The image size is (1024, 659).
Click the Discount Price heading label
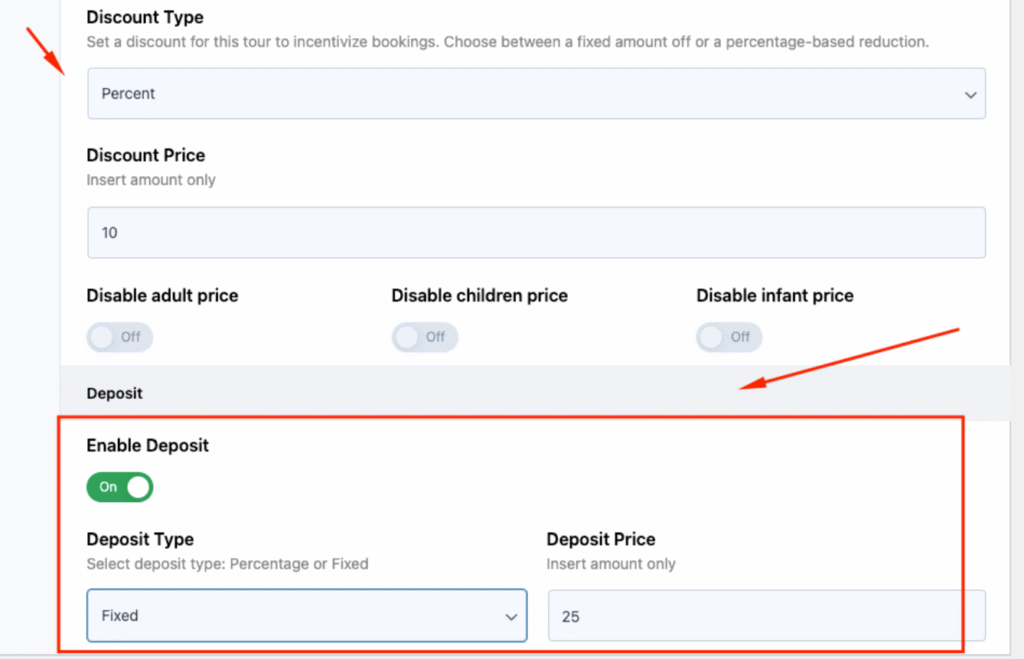(146, 155)
